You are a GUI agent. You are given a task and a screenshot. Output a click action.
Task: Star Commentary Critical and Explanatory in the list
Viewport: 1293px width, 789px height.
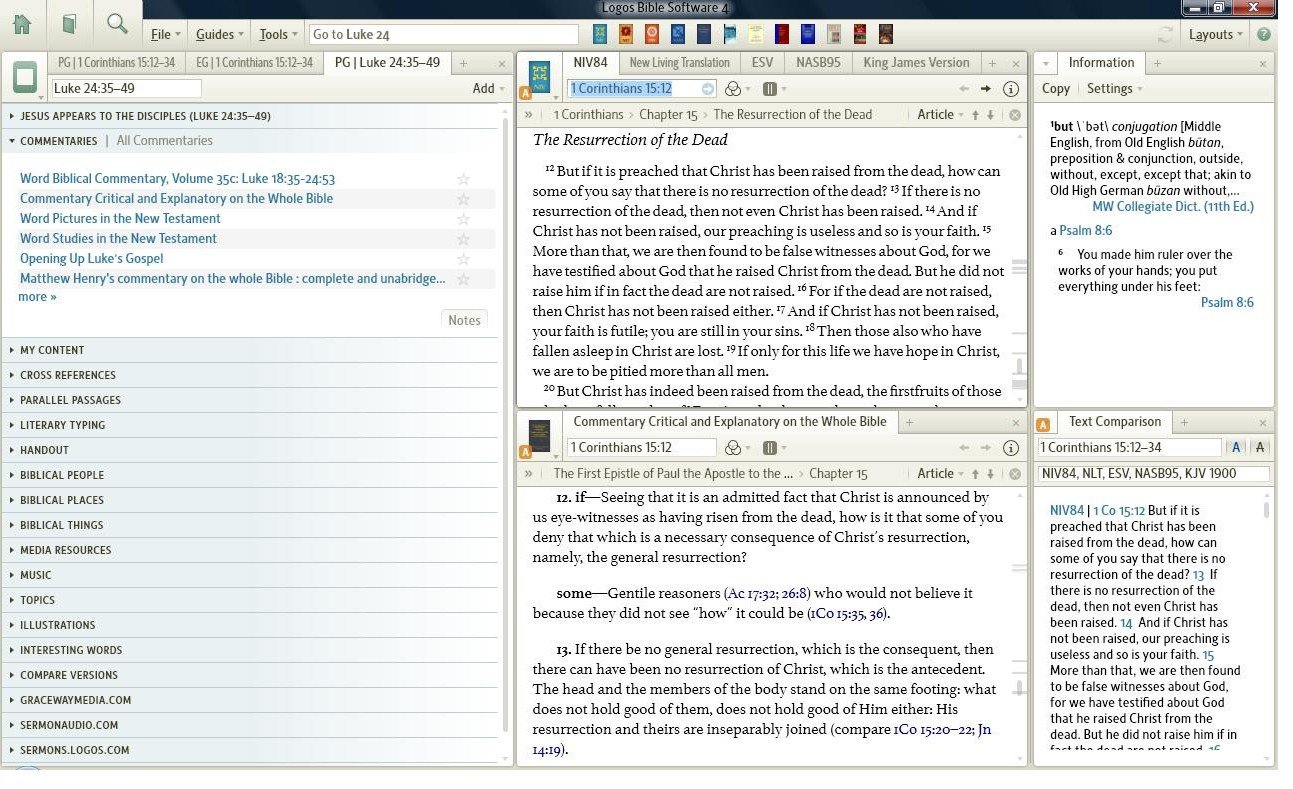point(463,199)
